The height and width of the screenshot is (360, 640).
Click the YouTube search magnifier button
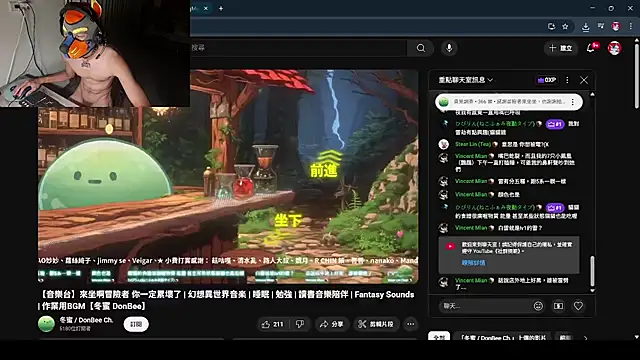(420, 48)
